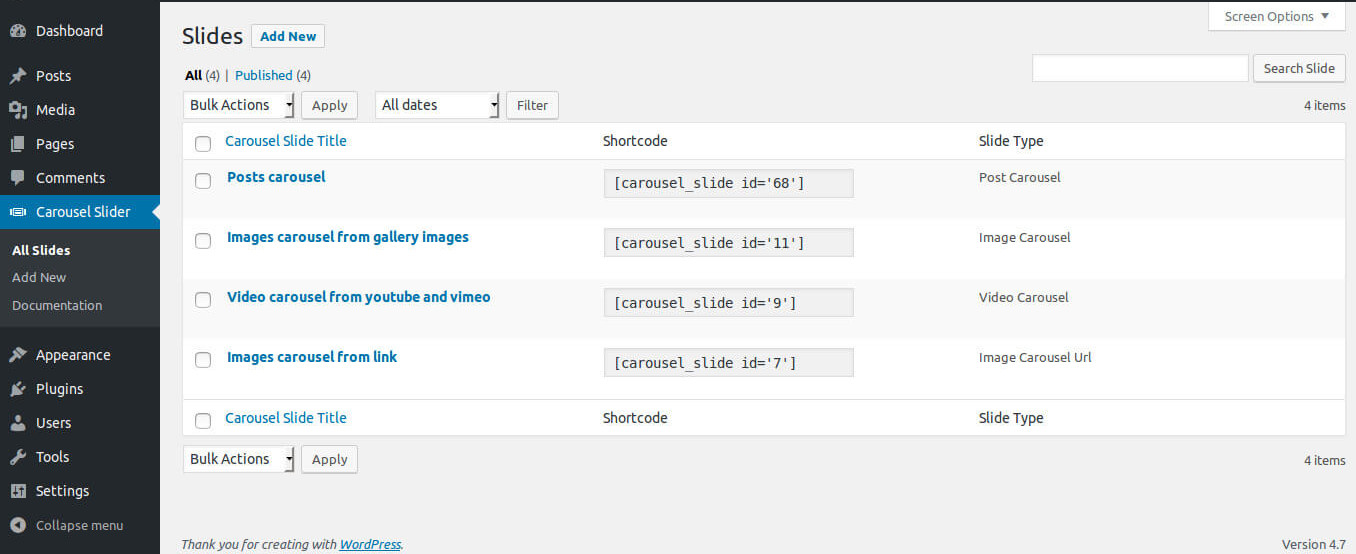Click the Filter button
The width and height of the screenshot is (1356, 554).
point(532,105)
